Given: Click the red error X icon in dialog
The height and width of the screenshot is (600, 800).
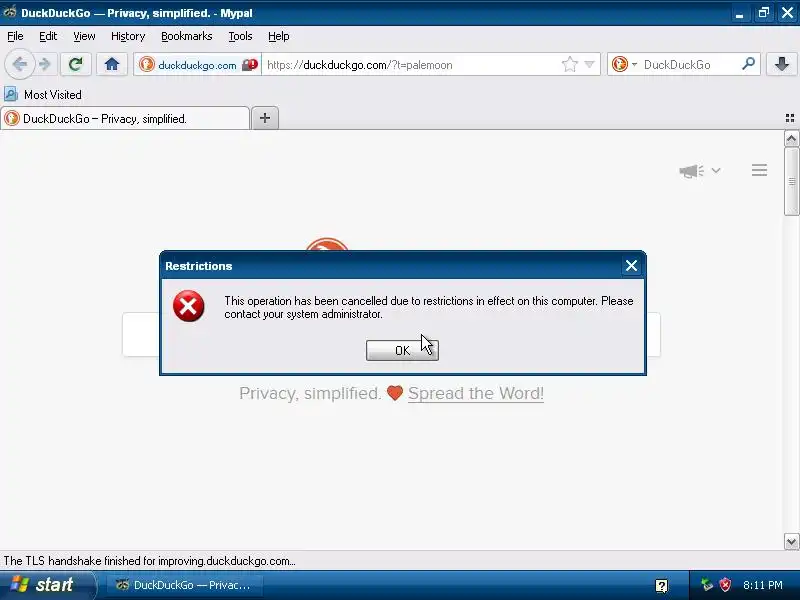Looking at the screenshot, I should tap(188, 306).
